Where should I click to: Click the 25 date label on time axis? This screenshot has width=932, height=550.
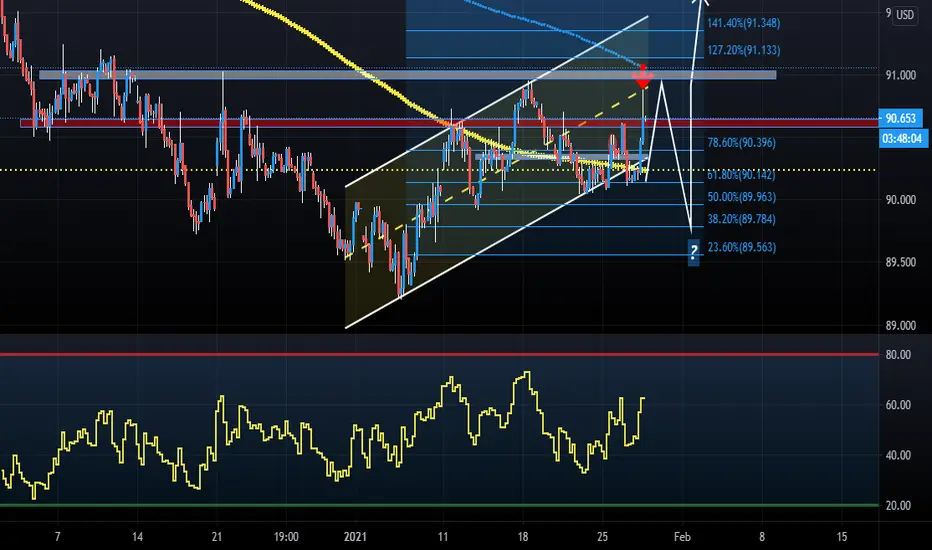pos(602,537)
